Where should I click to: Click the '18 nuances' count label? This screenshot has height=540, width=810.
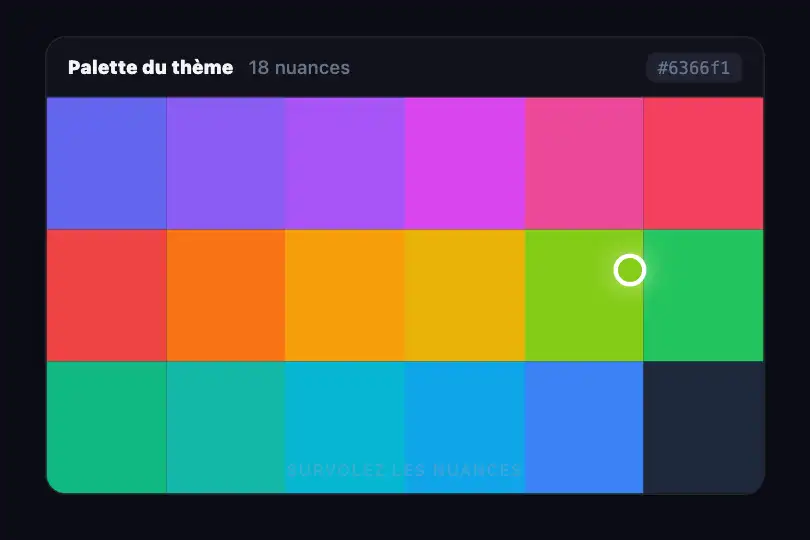pos(299,68)
